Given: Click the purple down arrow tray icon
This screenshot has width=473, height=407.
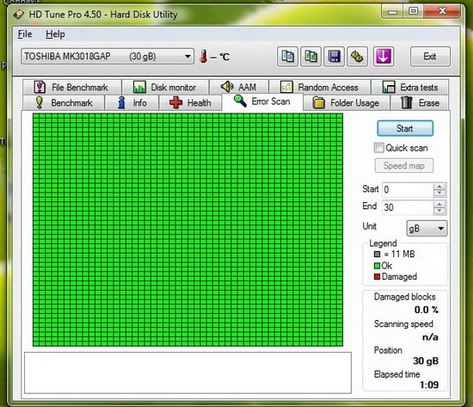Looking at the screenshot, I should [383, 56].
